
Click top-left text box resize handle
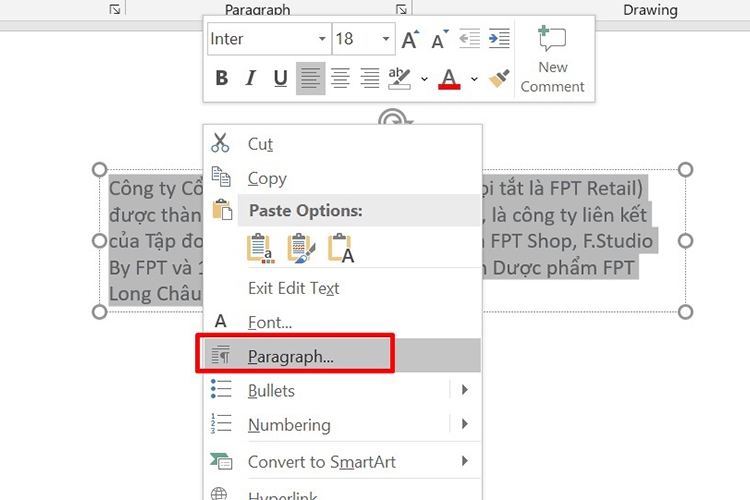coord(99,169)
